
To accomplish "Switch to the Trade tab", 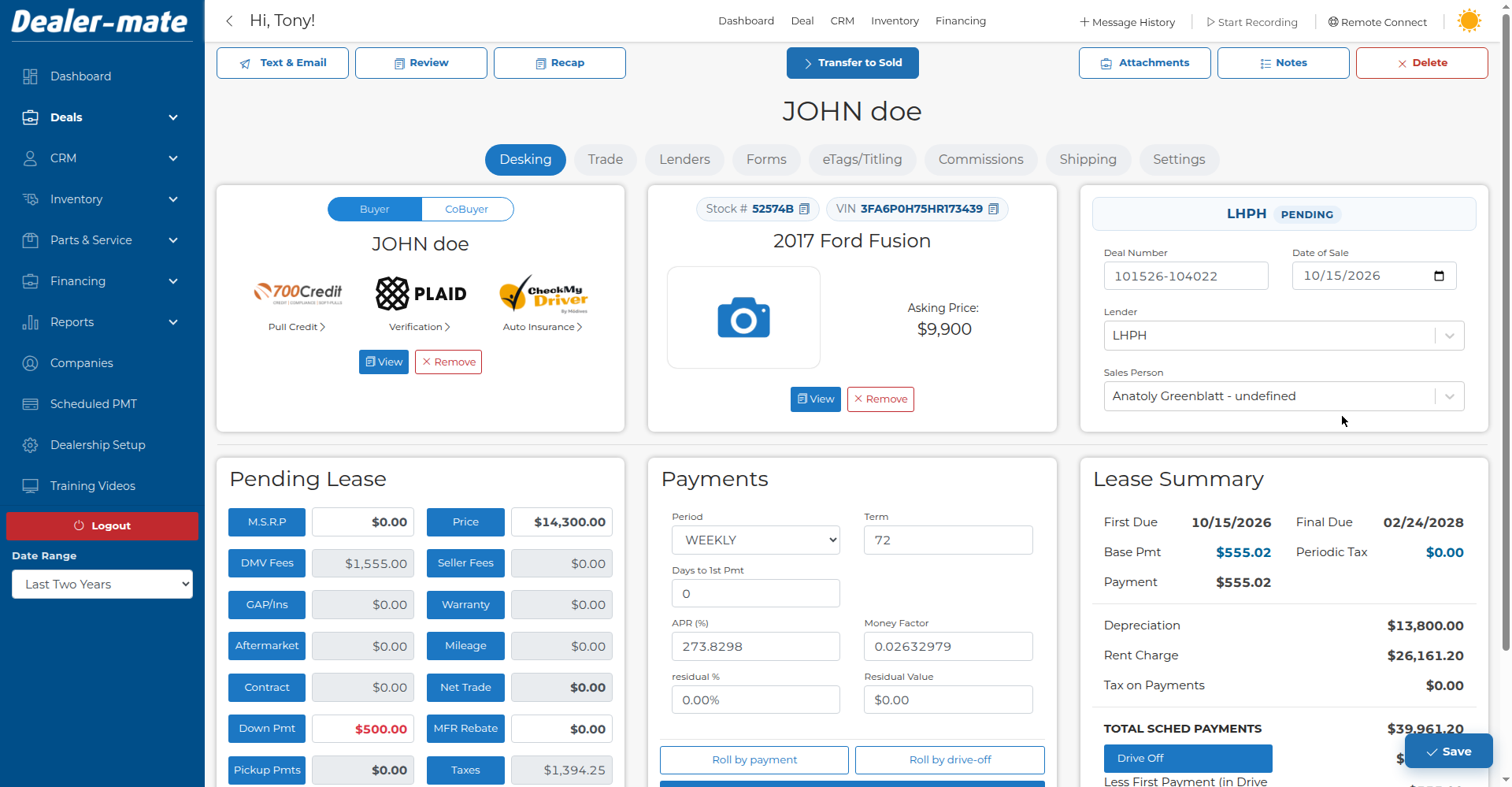I will [605, 160].
